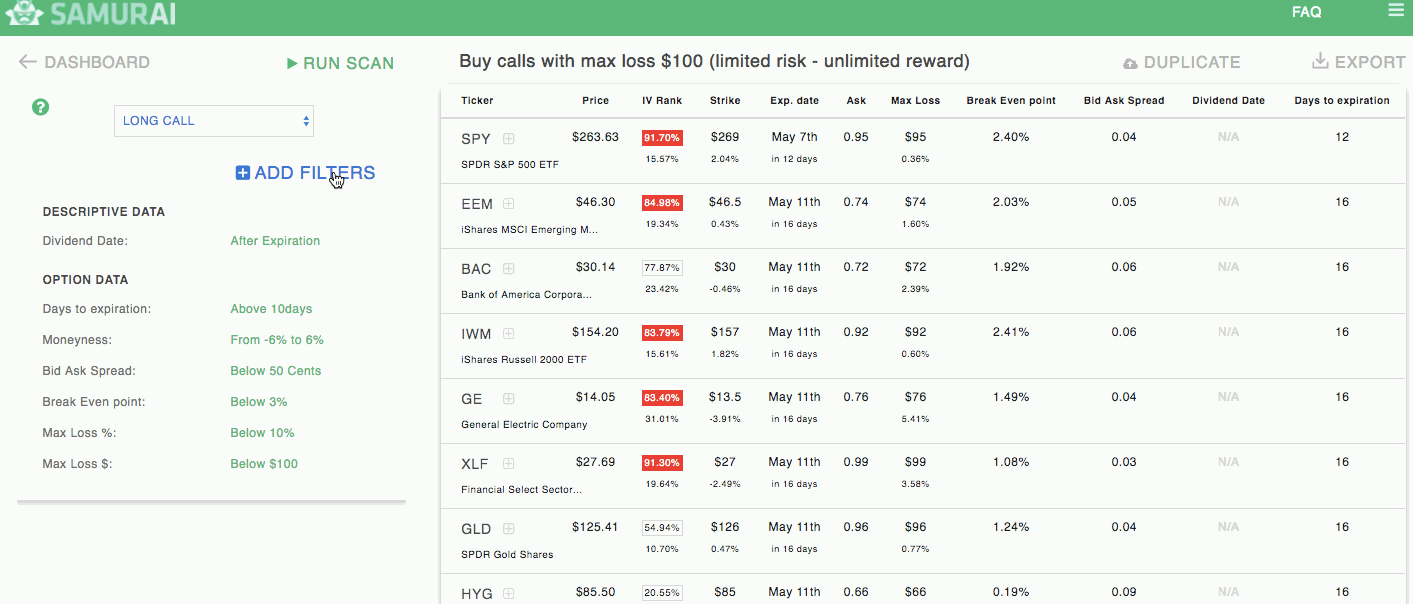The image size is (1413, 604).
Task: Go back to DASHBOARD
Action: (97, 62)
